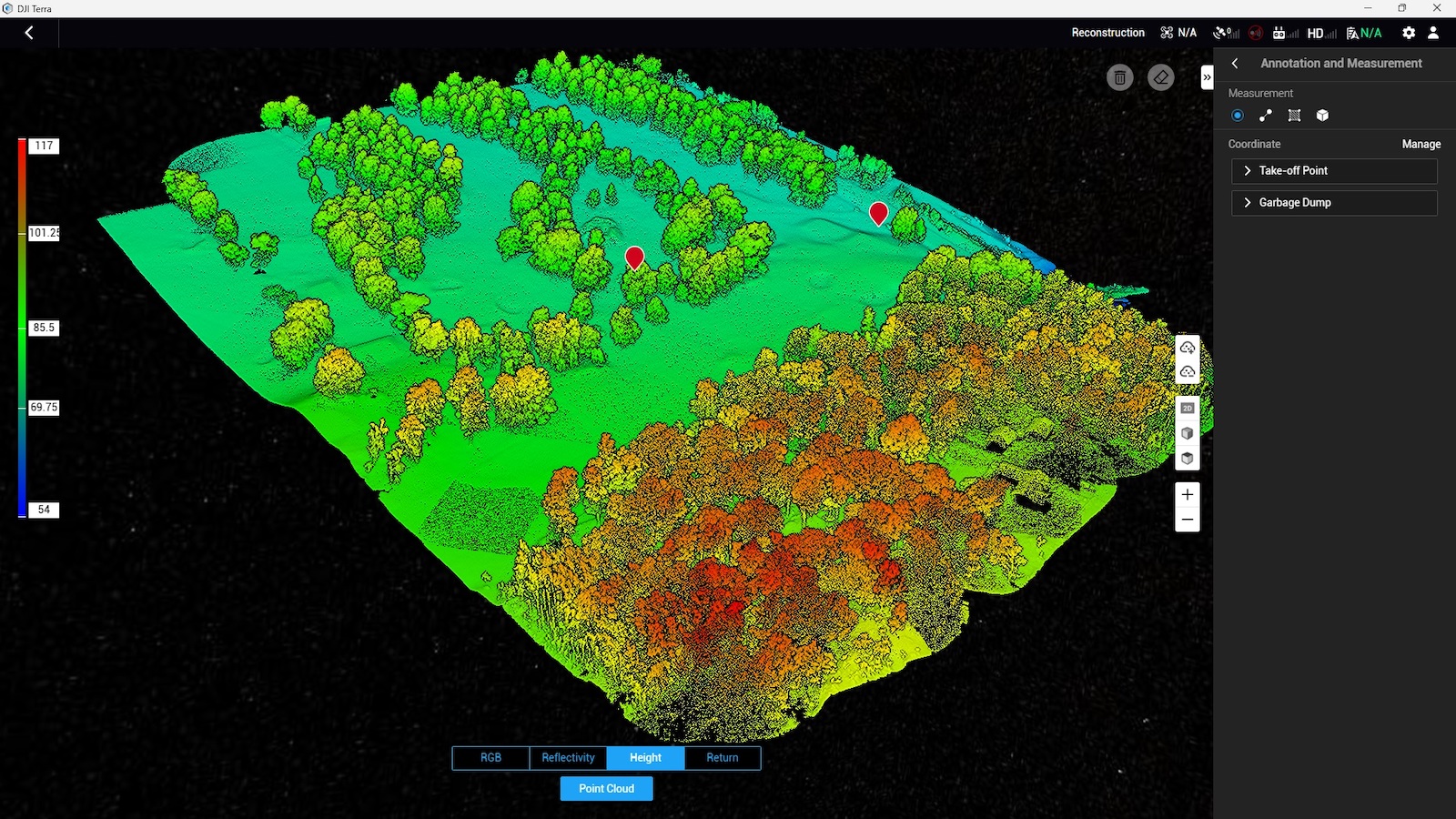This screenshot has height=819, width=1456.
Task: Select the Return display tab
Action: [x=722, y=758]
